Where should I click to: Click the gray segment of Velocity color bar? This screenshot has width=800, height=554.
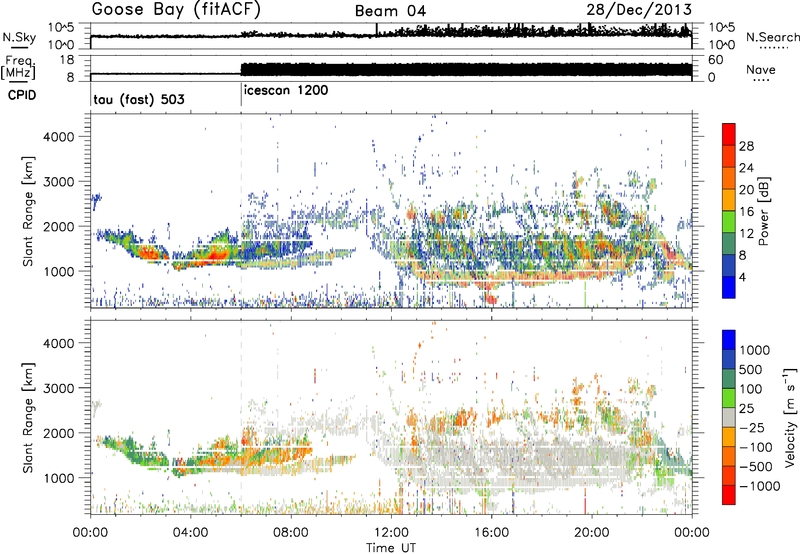(x=729, y=417)
